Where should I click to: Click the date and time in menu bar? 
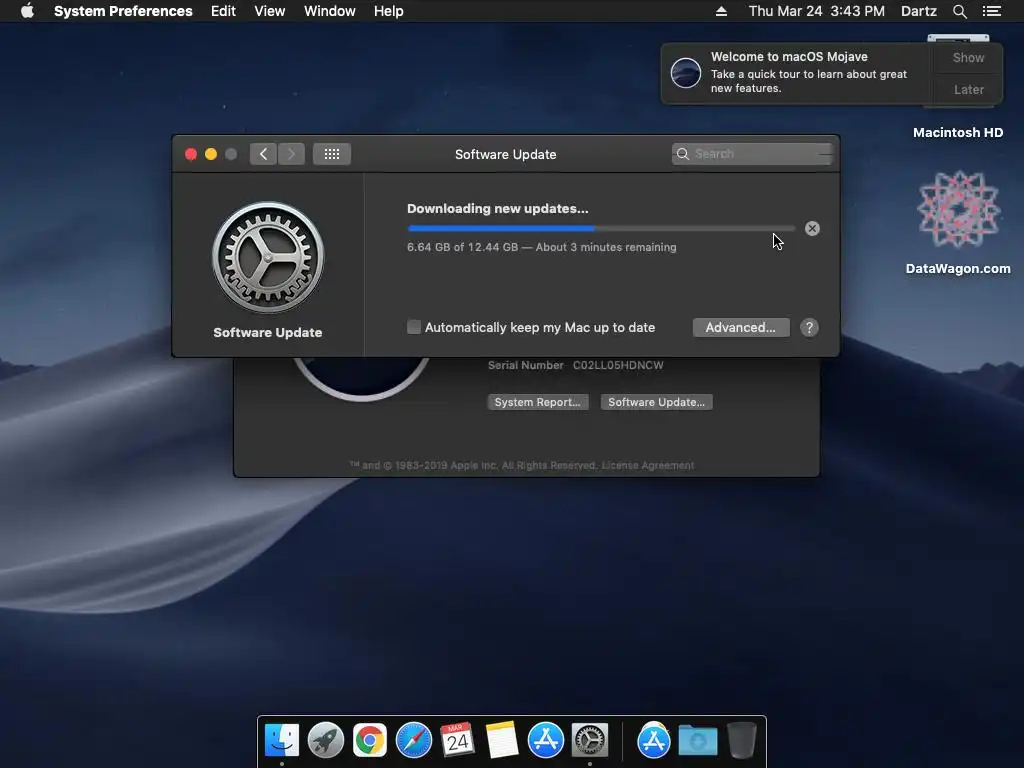tap(816, 11)
